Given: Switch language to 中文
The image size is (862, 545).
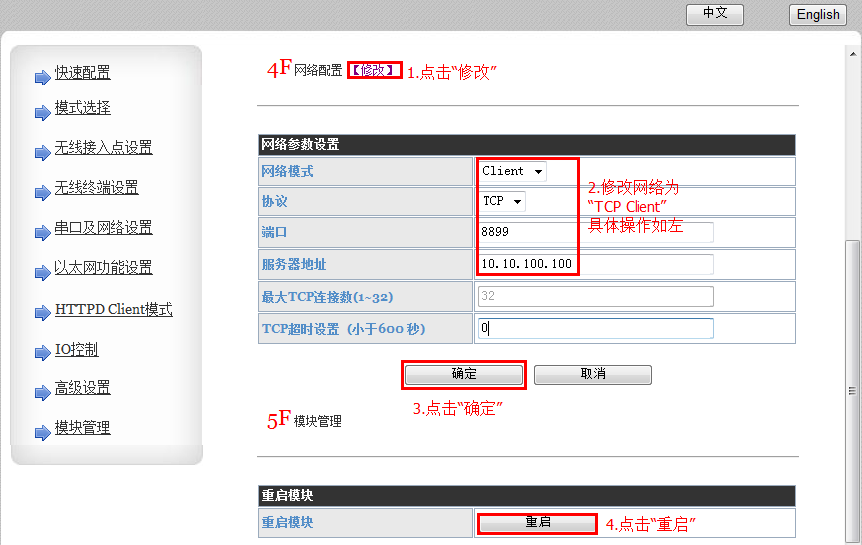Looking at the screenshot, I should (x=714, y=14).
